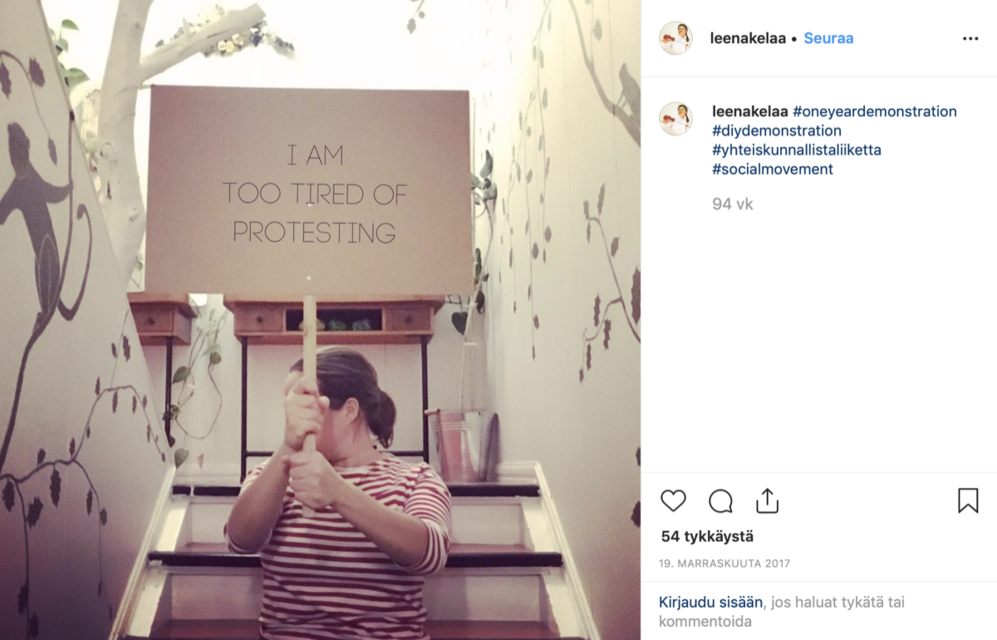Share the post via share icon
This screenshot has height=640, width=997.
(767, 500)
